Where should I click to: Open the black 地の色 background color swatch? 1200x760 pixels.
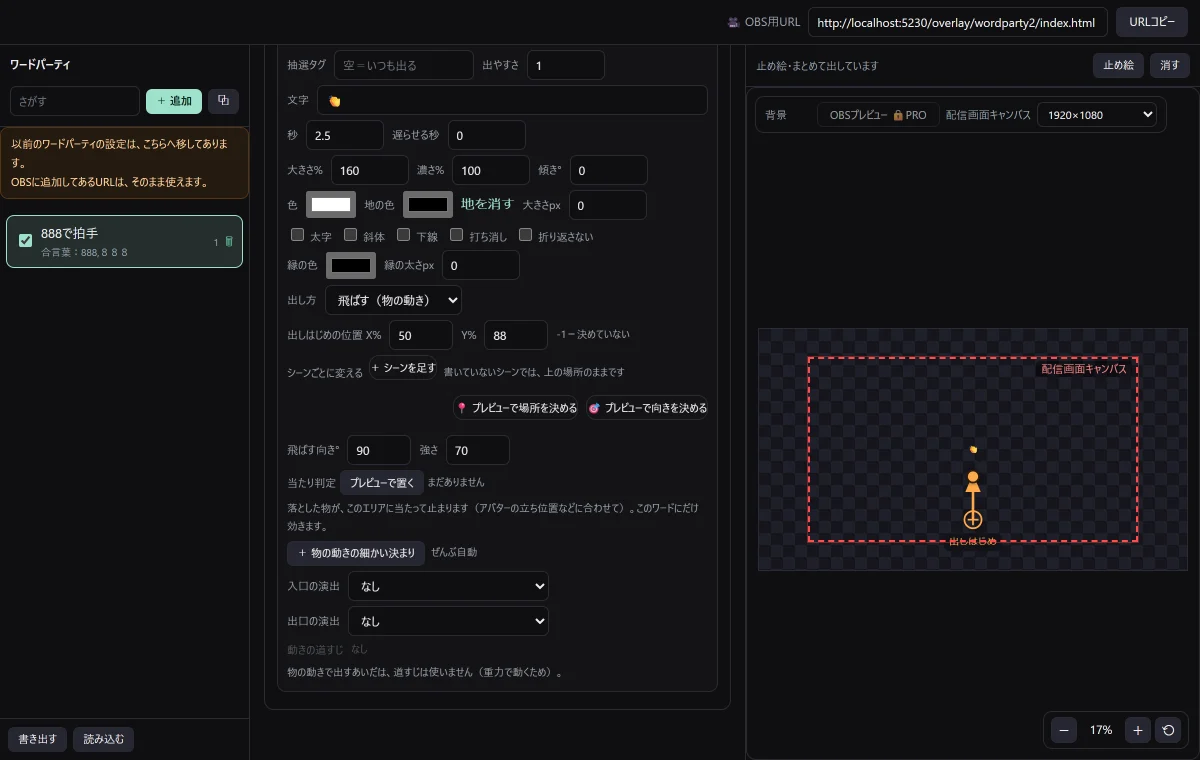pyautogui.click(x=428, y=204)
